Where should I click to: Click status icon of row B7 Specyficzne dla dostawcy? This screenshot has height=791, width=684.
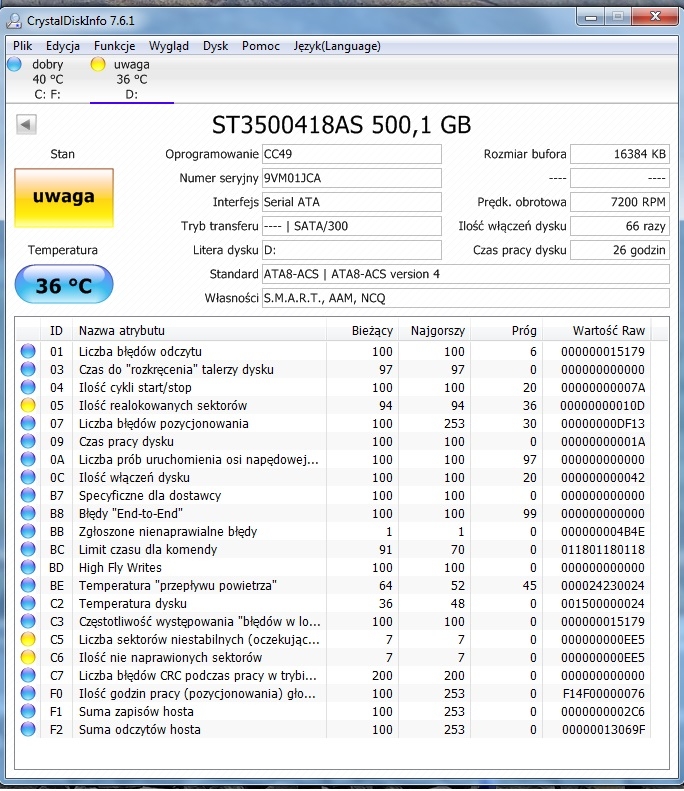28,495
